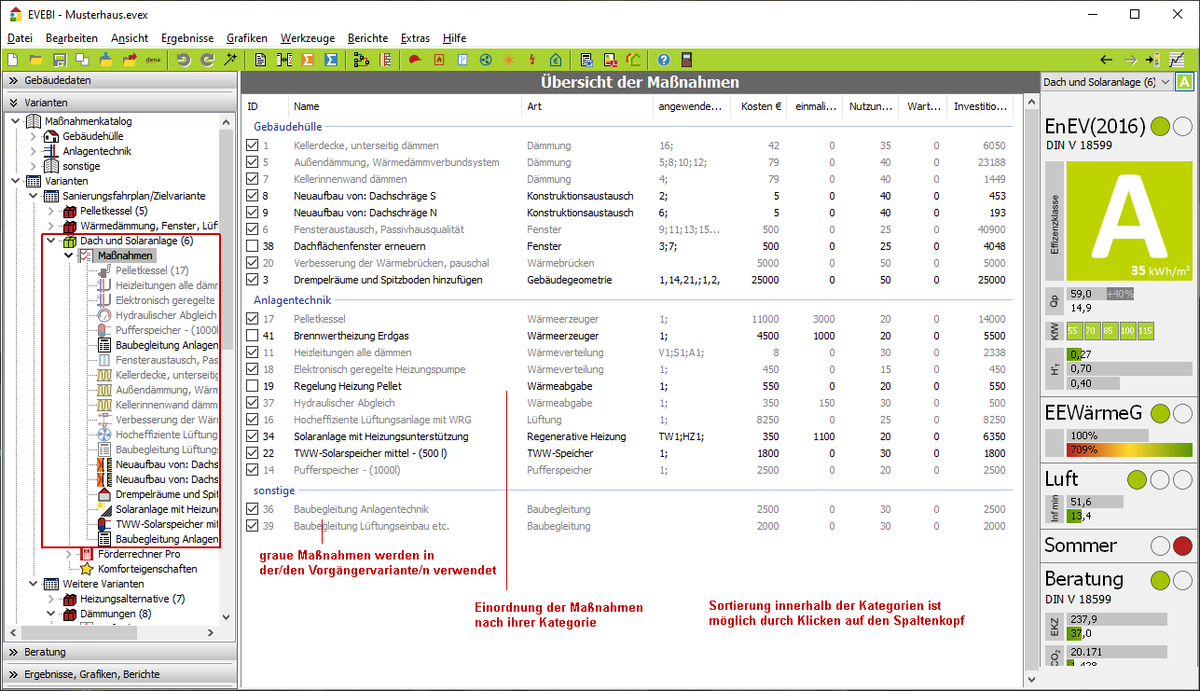Click the forward arrow in top-right toolbar
Image resolution: width=1200 pixels, height=691 pixels.
[x=1130, y=60]
